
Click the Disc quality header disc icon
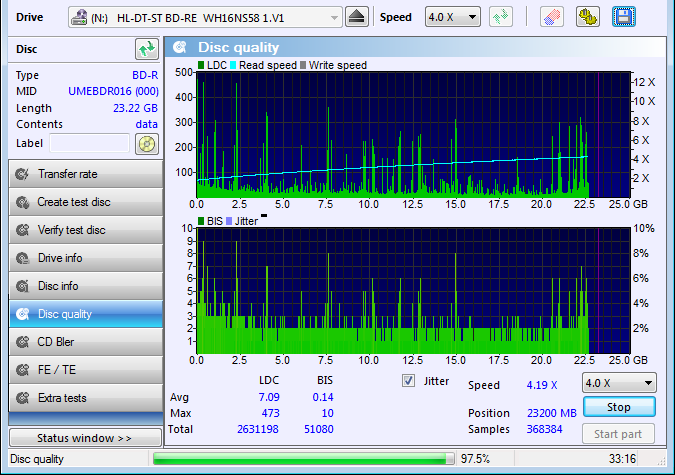click(180, 47)
